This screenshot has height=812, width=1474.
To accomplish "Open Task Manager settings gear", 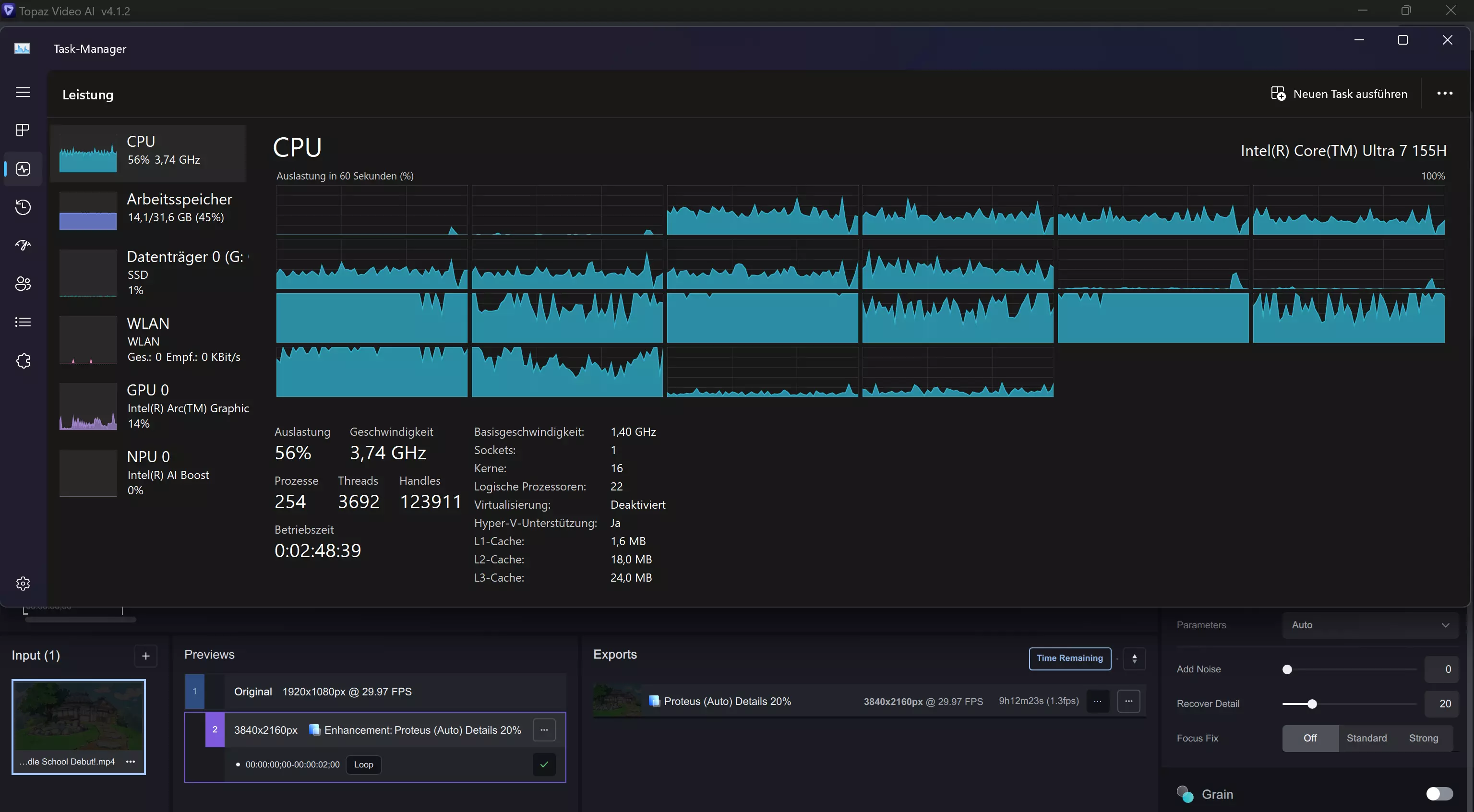I will tap(23, 584).
